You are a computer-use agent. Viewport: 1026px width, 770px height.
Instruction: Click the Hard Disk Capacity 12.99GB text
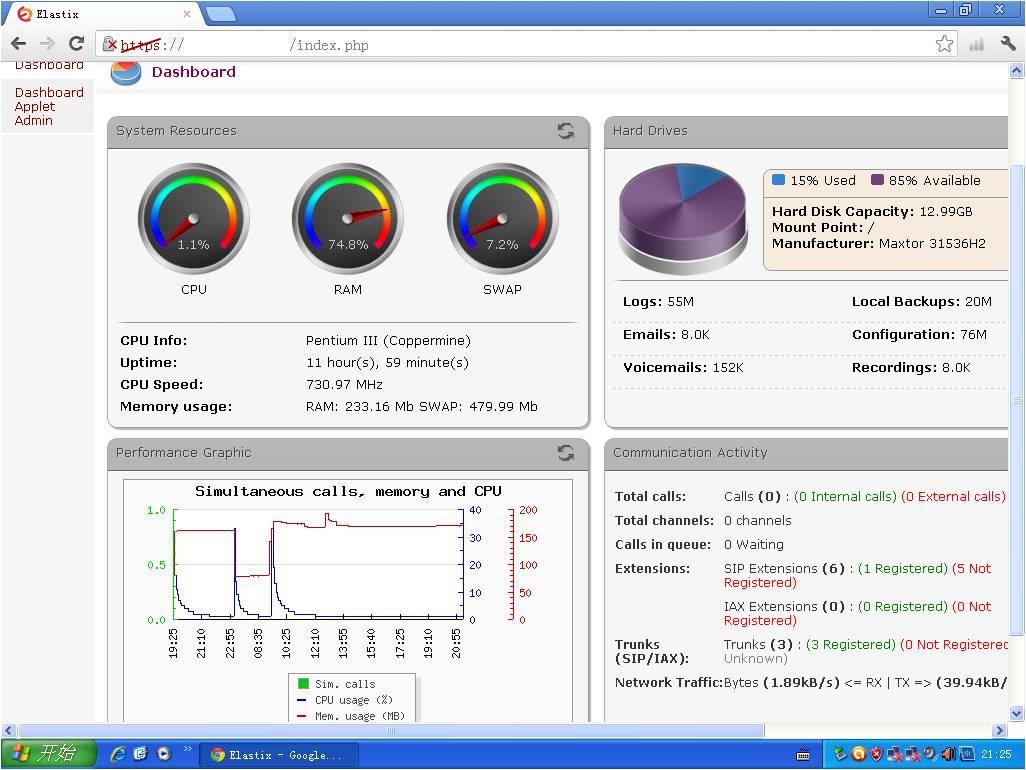point(872,211)
